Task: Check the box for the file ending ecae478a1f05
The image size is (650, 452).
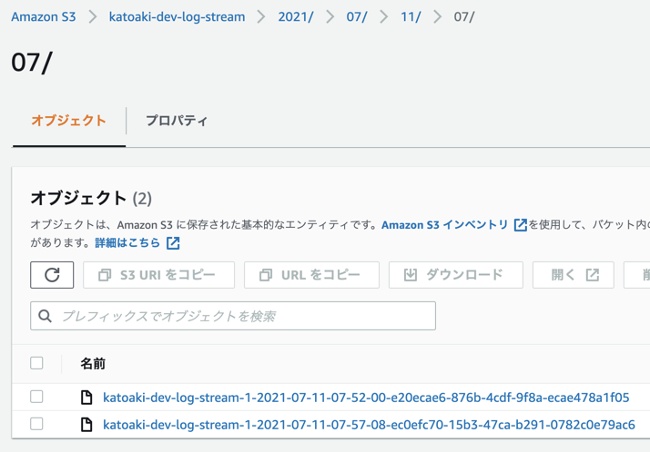Action: tap(36, 397)
